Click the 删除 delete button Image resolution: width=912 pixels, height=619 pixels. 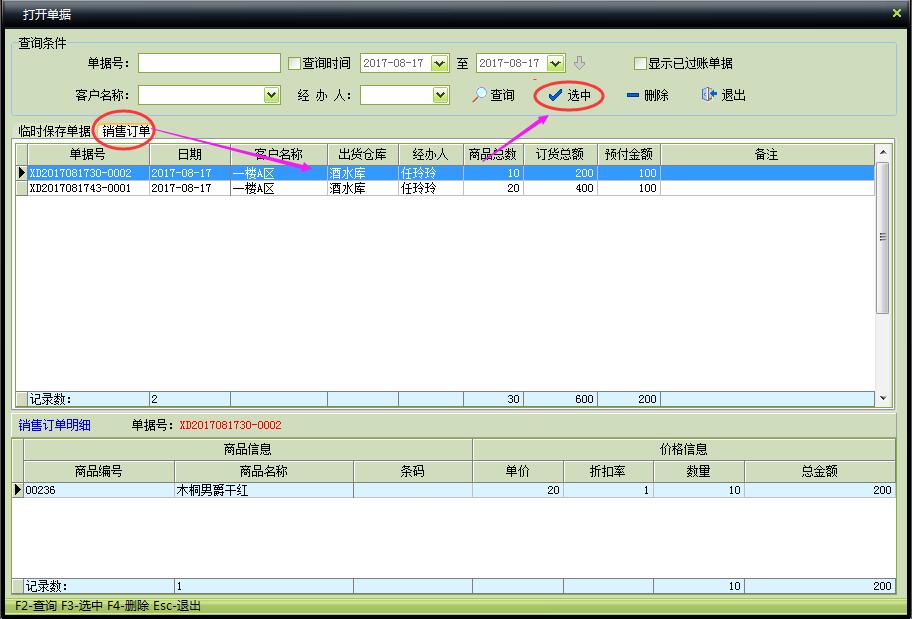point(647,95)
